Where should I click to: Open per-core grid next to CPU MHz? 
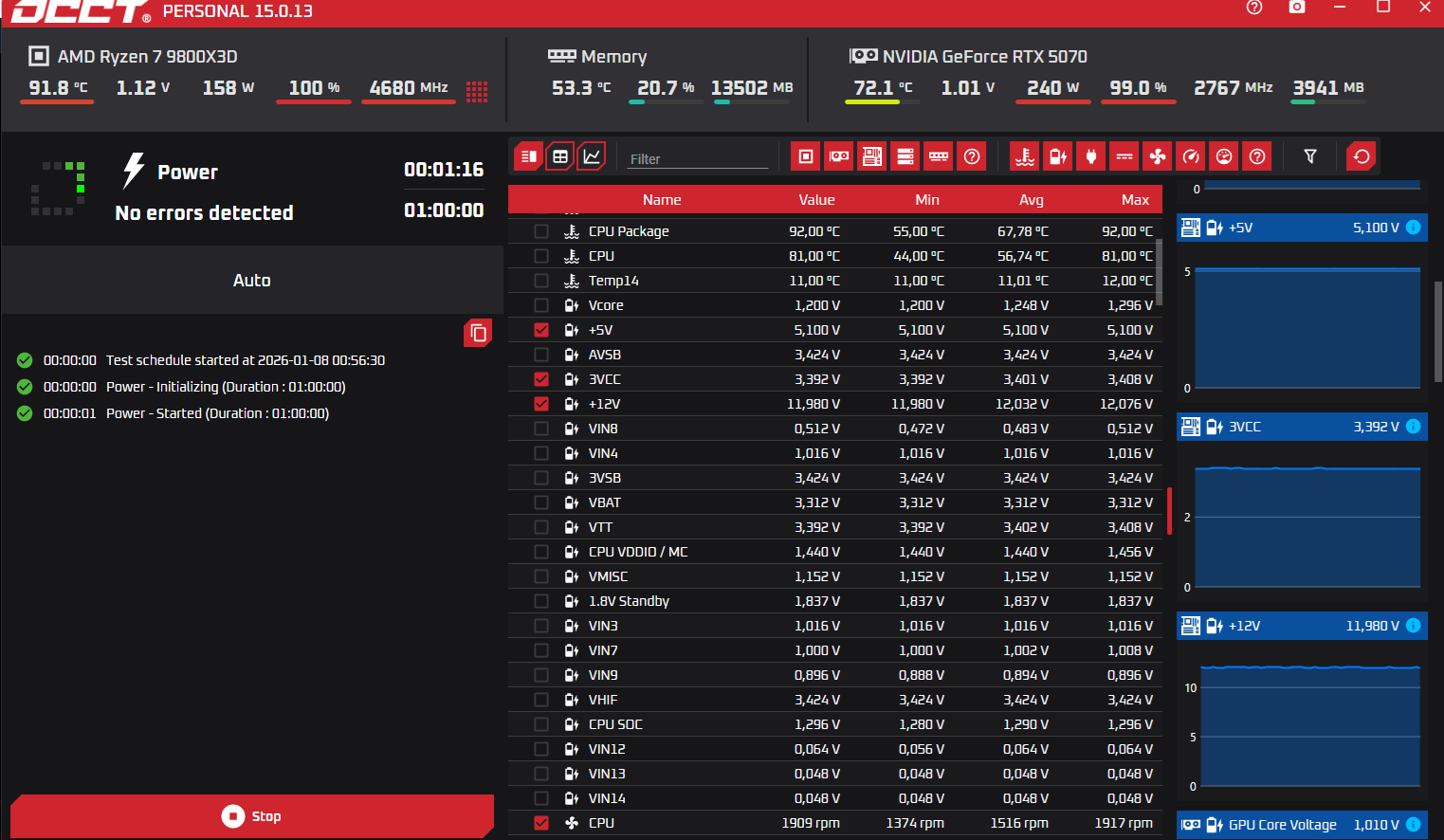tap(477, 91)
